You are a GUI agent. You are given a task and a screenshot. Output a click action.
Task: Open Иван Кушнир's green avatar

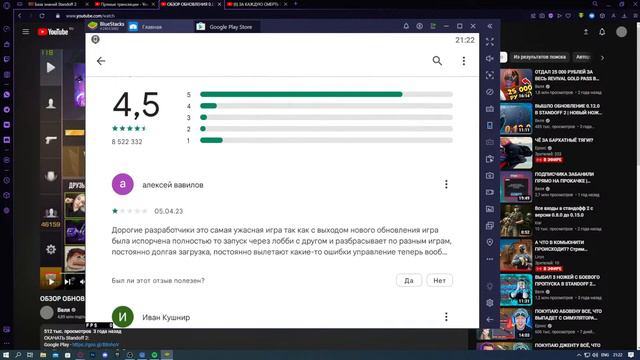[122, 317]
